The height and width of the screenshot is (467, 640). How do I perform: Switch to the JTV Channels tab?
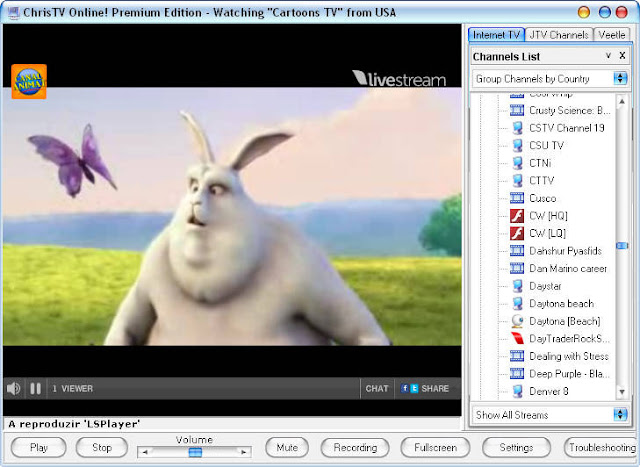tap(559, 35)
